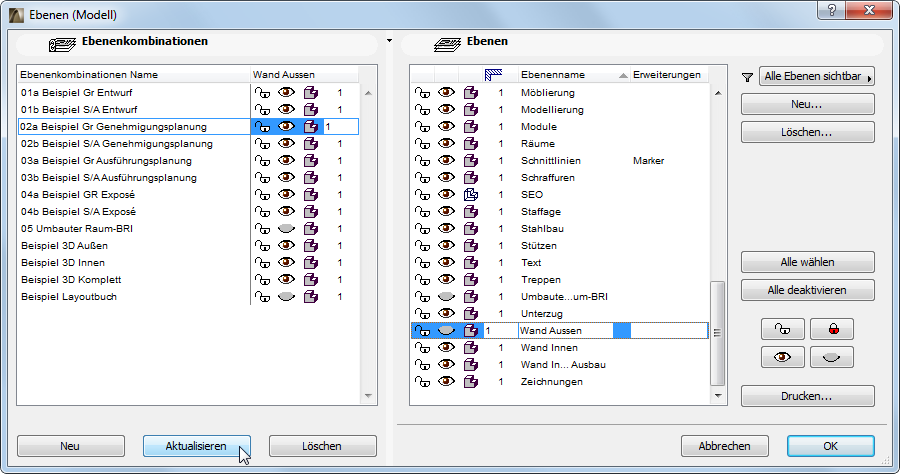Viewport: 900px width, 474px height.
Task: Select combination 04b Beispiel S/A Exposé
Action: coord(79,212)
